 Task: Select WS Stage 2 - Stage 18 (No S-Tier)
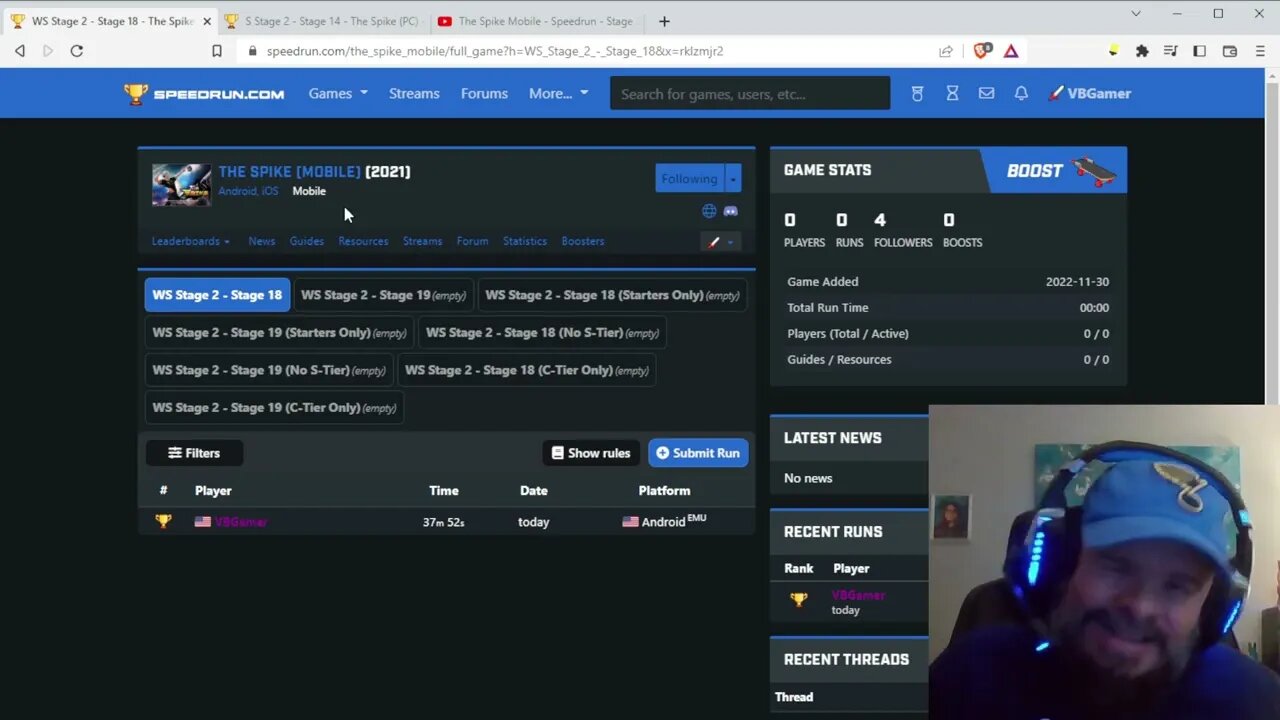[x=542, y=332]
